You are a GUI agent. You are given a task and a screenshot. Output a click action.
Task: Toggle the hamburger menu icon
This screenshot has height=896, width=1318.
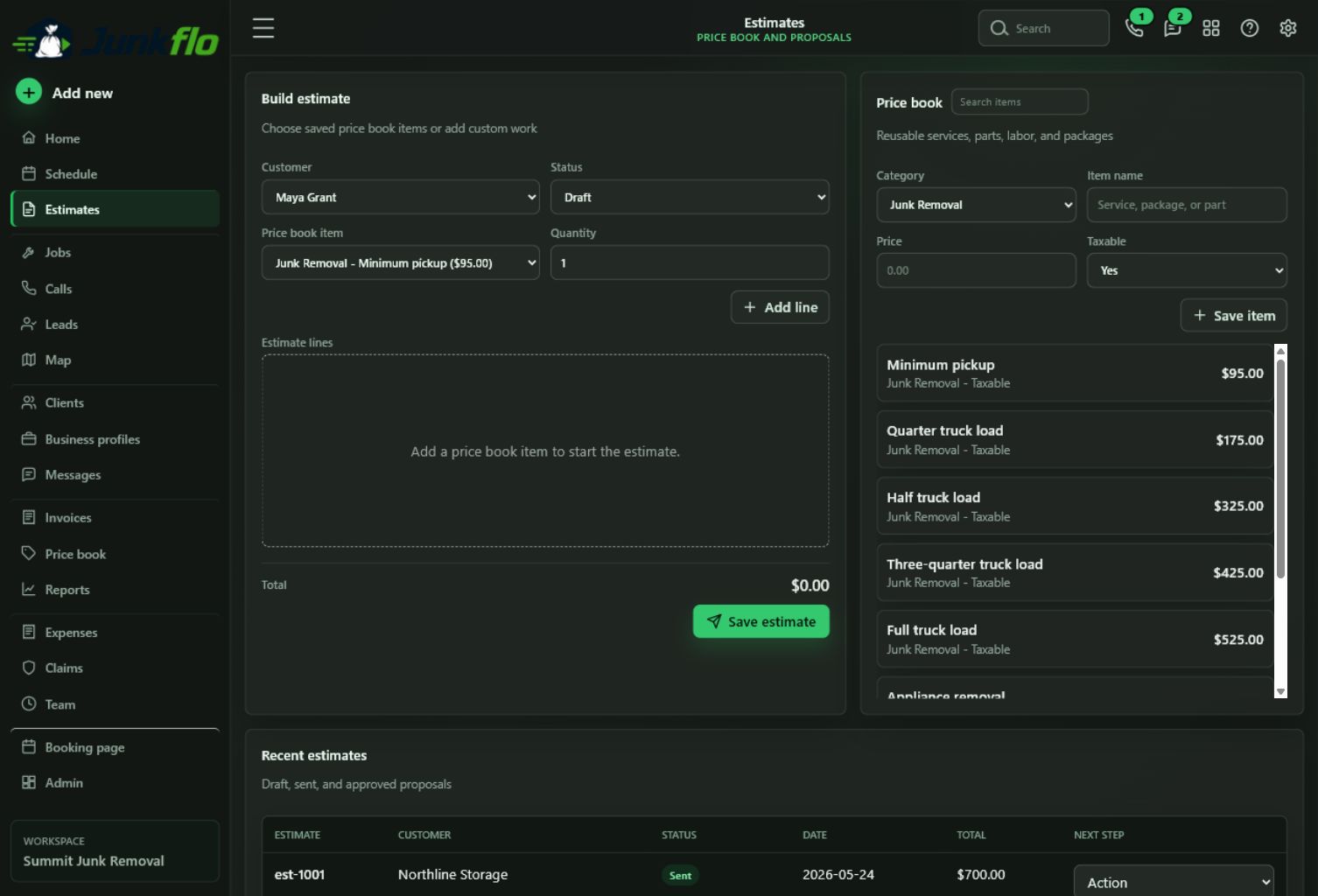coord(263,28)
